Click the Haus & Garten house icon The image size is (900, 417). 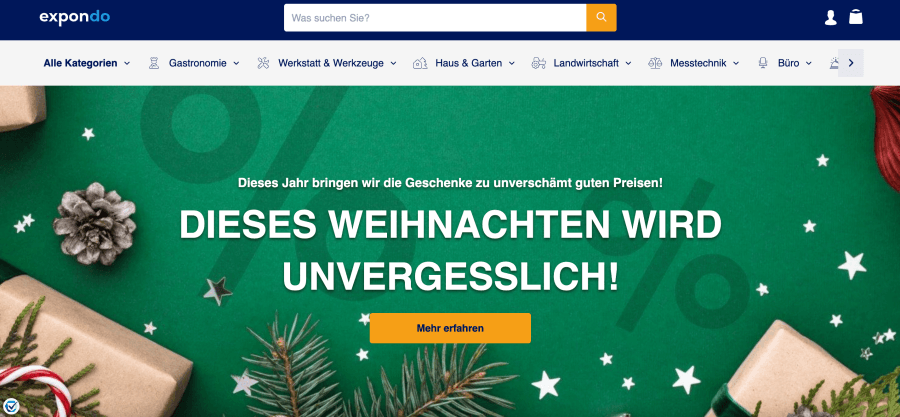(420, 63)
